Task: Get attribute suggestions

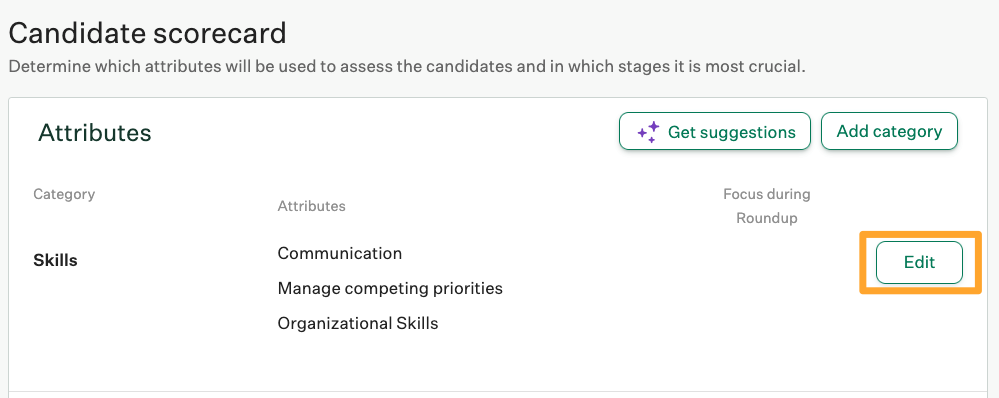Action: [x=715, y=131]
